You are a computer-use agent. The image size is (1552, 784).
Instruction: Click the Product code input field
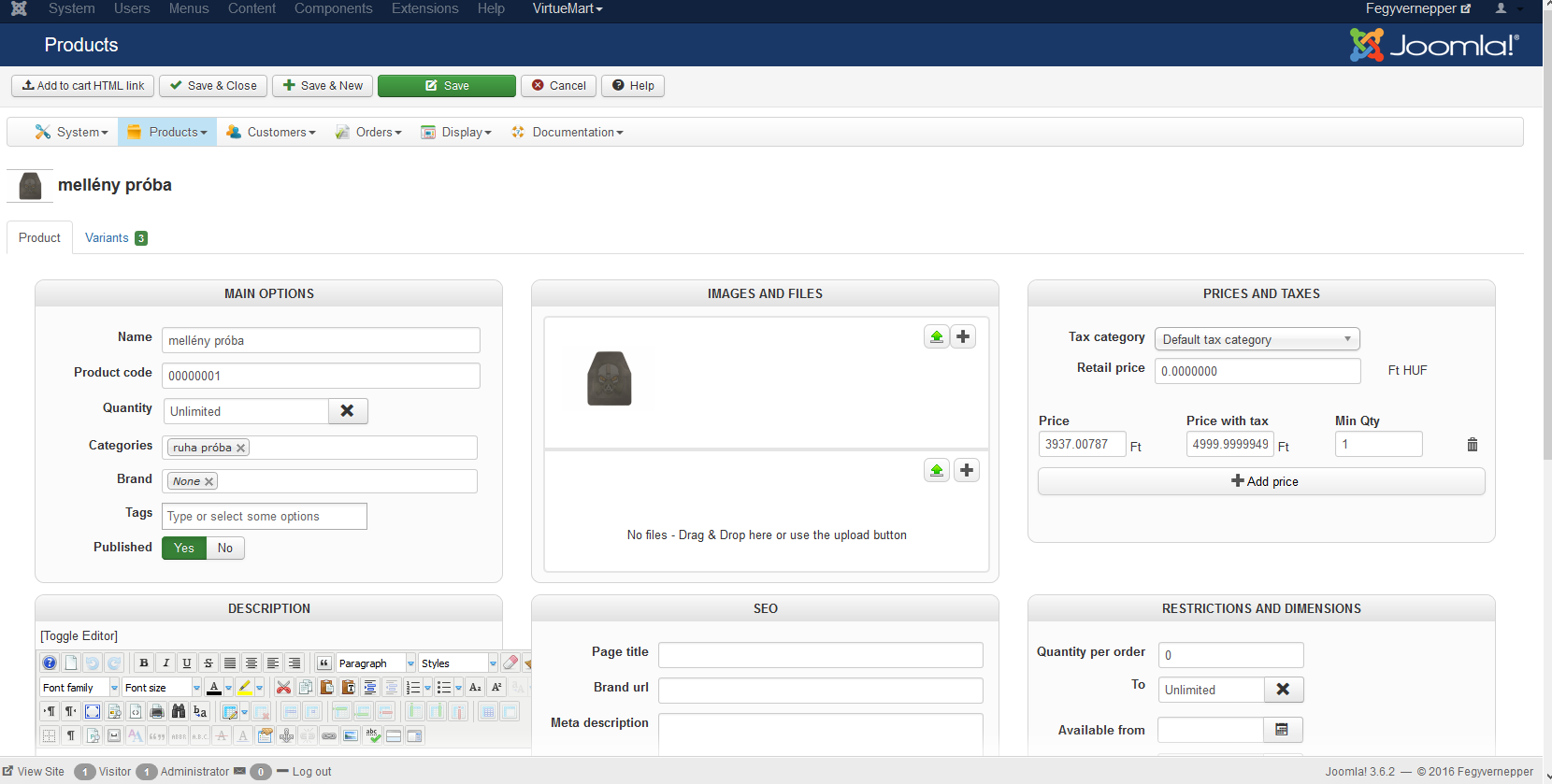click(321, 376)
